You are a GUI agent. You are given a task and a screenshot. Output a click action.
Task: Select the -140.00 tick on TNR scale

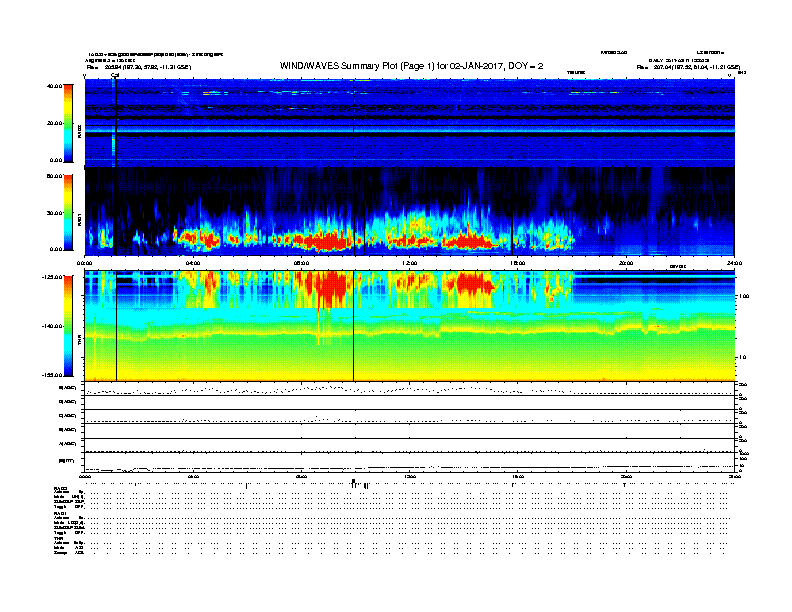(53, 326)
